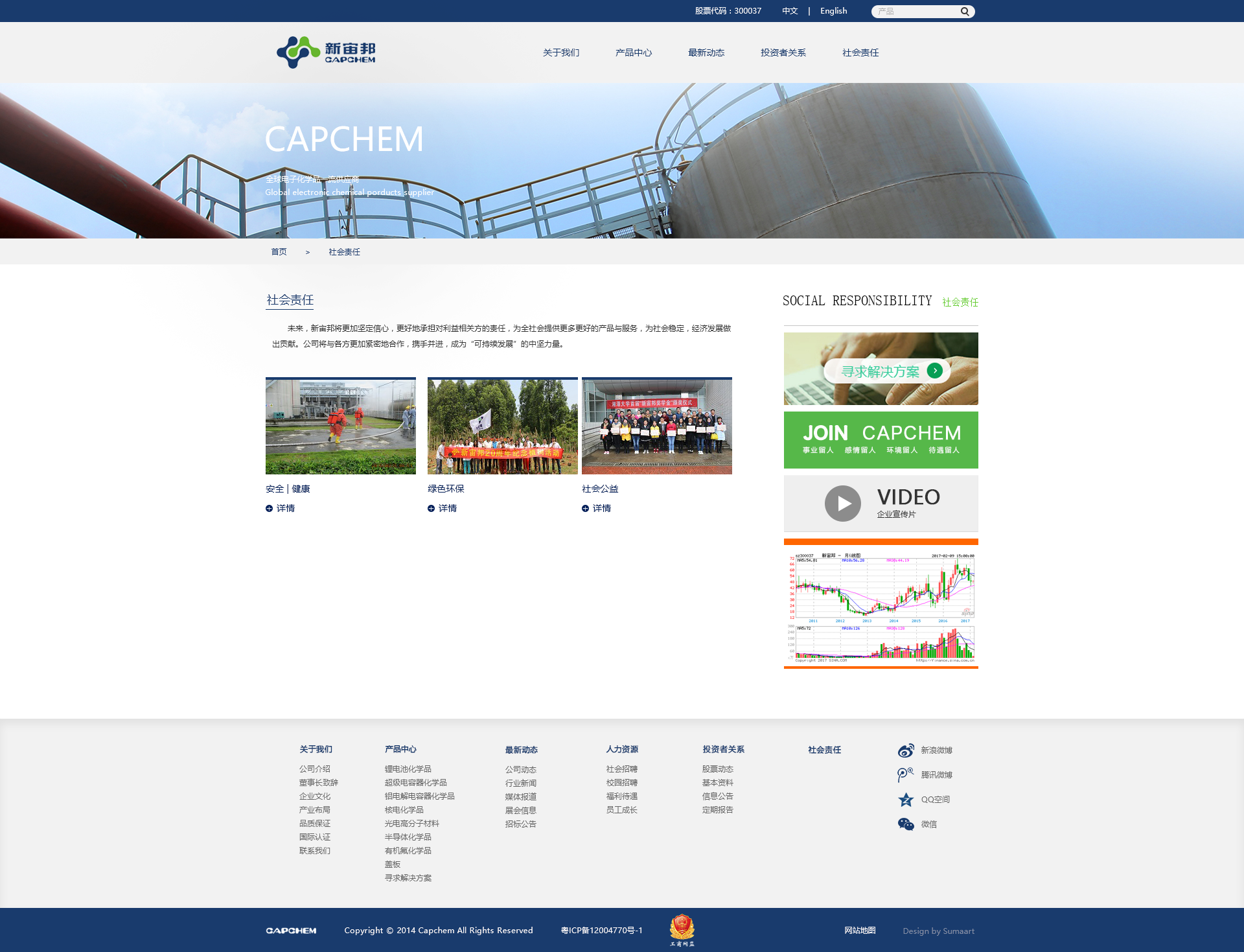Open 定期报告 footer link
1244x952 pixels.
tap(718, 810)
